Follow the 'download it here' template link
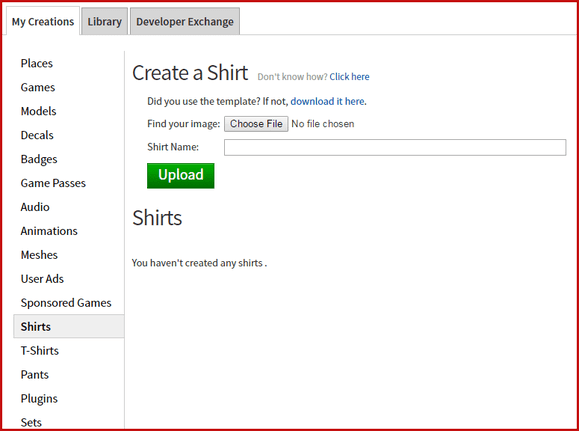Viewport: 579px width, 431px height. 328,101
